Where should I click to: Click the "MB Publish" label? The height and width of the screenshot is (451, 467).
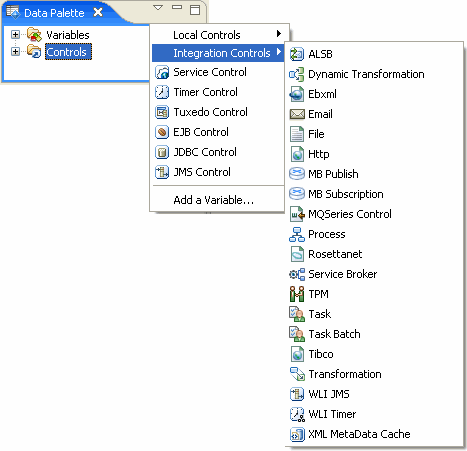pos(333,174)
